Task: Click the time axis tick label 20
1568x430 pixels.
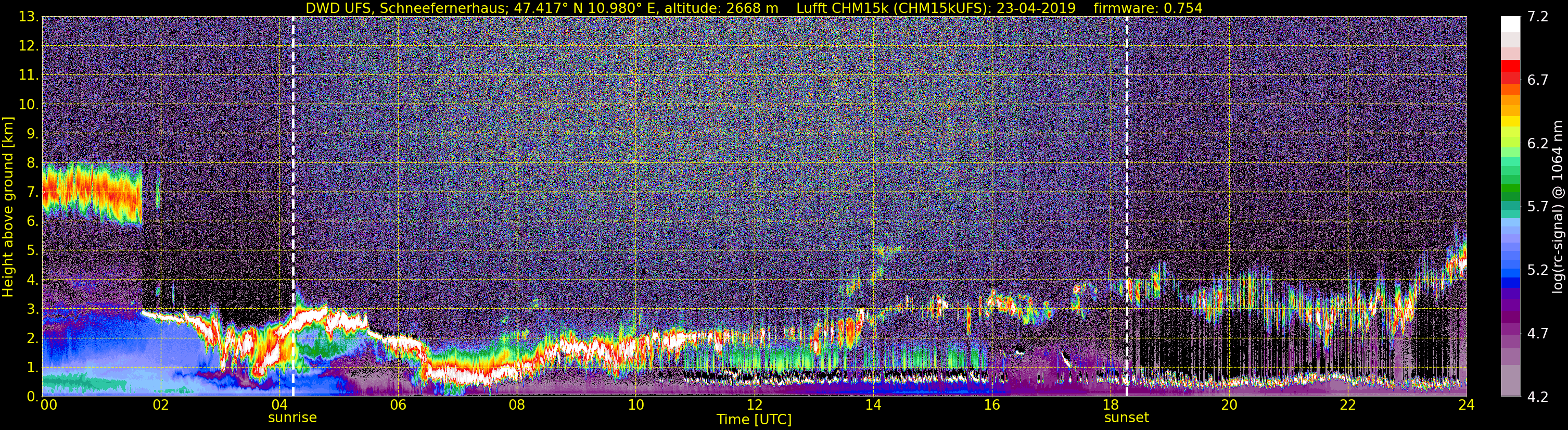Action: (x=1229, y=406)
